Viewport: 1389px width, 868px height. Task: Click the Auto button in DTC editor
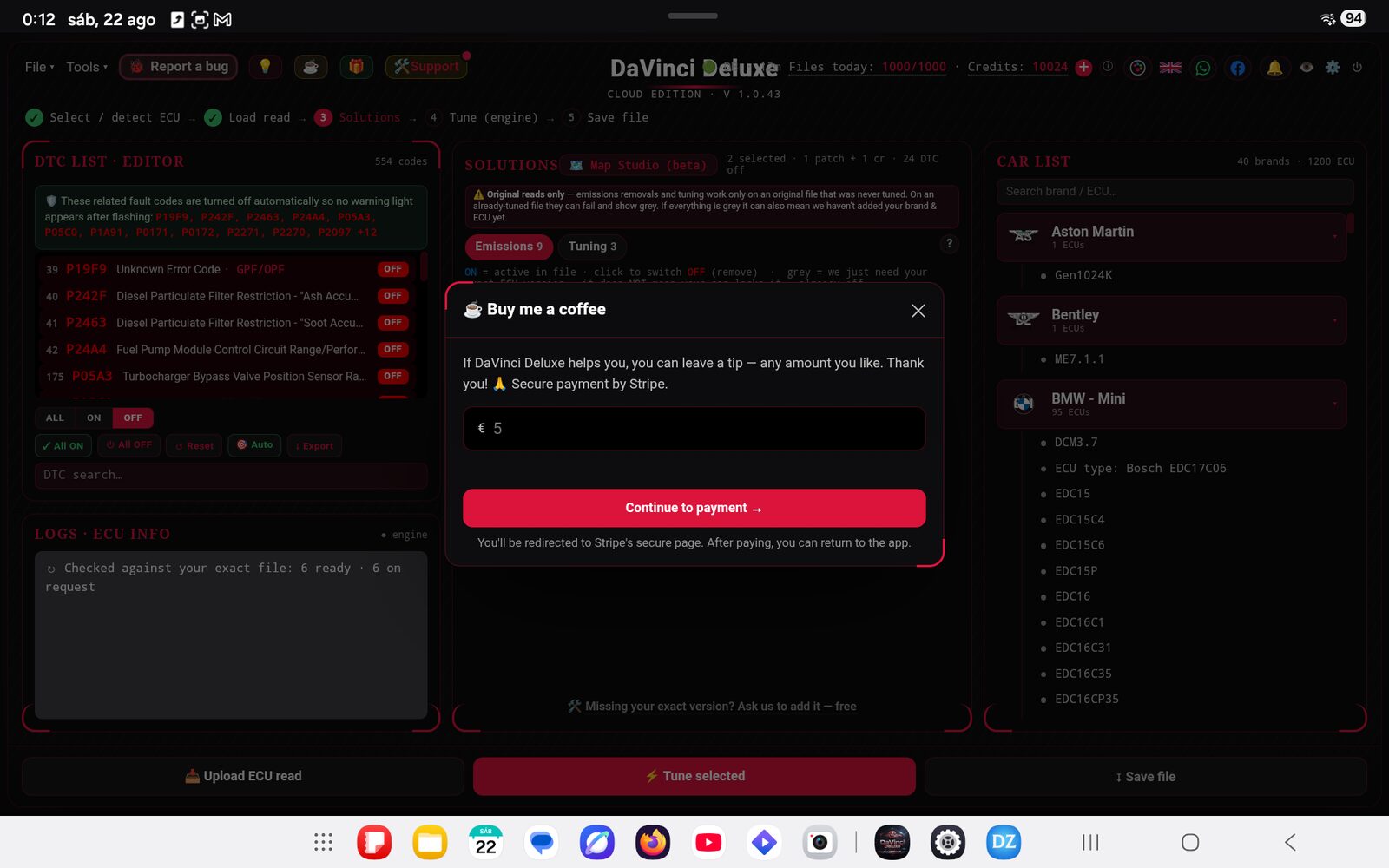tap(254, 445)
